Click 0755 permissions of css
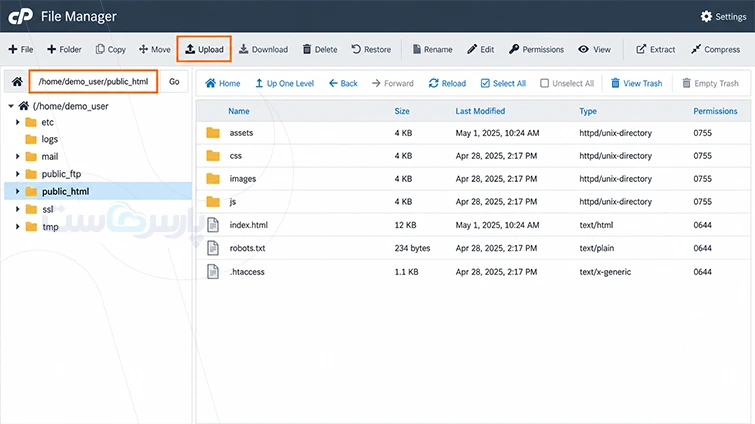 703,155
